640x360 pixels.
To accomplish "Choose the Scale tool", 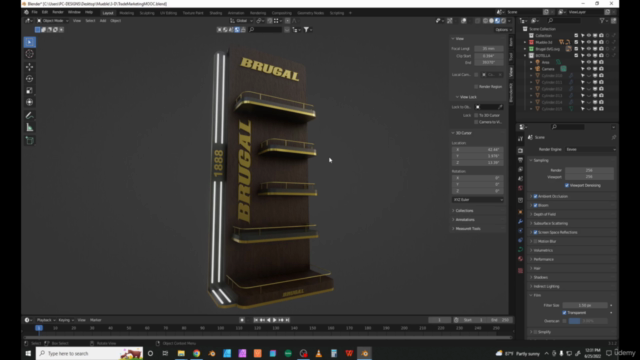I will [x=29, y=91].
